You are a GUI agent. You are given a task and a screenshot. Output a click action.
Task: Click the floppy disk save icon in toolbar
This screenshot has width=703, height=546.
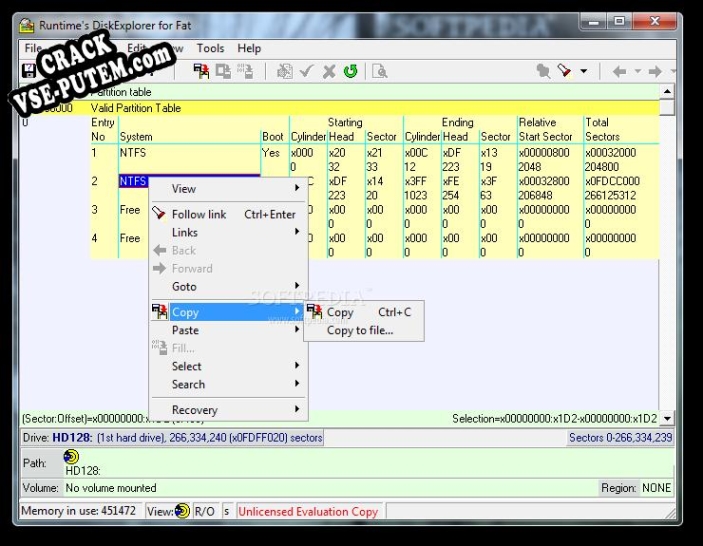coord(29,71)
